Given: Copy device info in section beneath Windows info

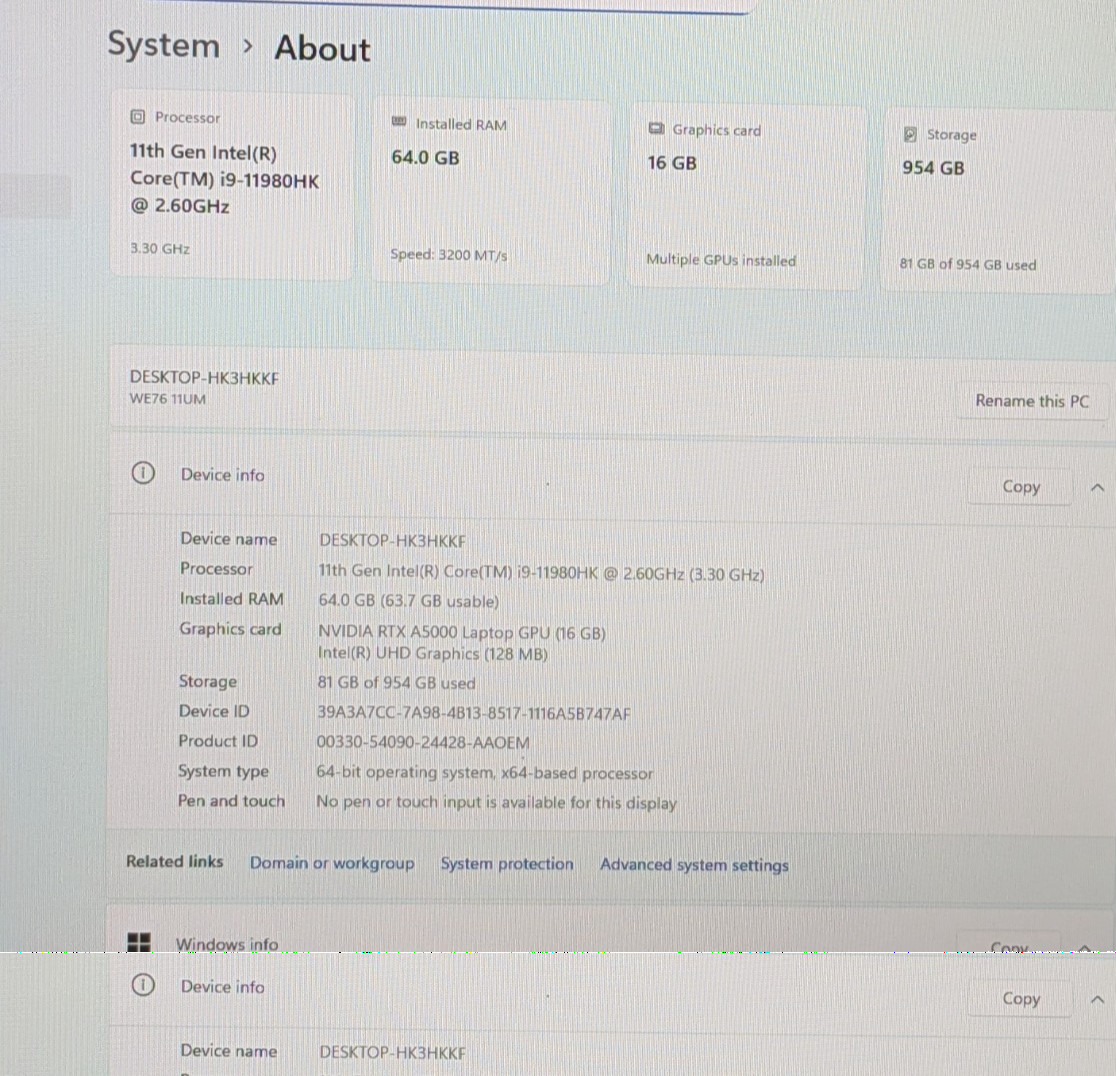Looking at the screenshot, I should pyautogui.click(x=1021, y=998).
